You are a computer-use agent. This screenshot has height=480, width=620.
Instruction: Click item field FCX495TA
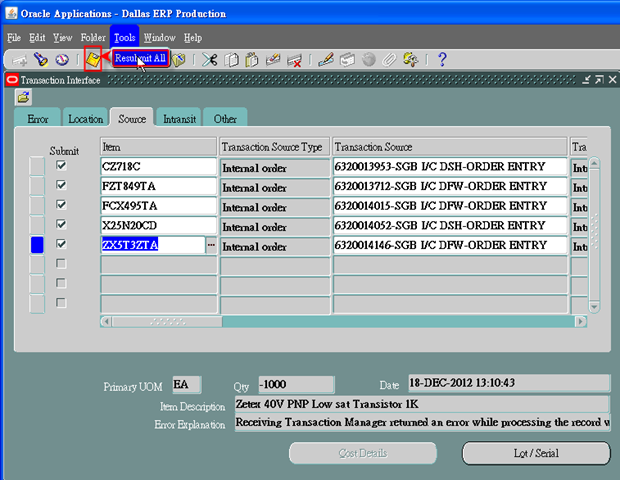[159, 206]
